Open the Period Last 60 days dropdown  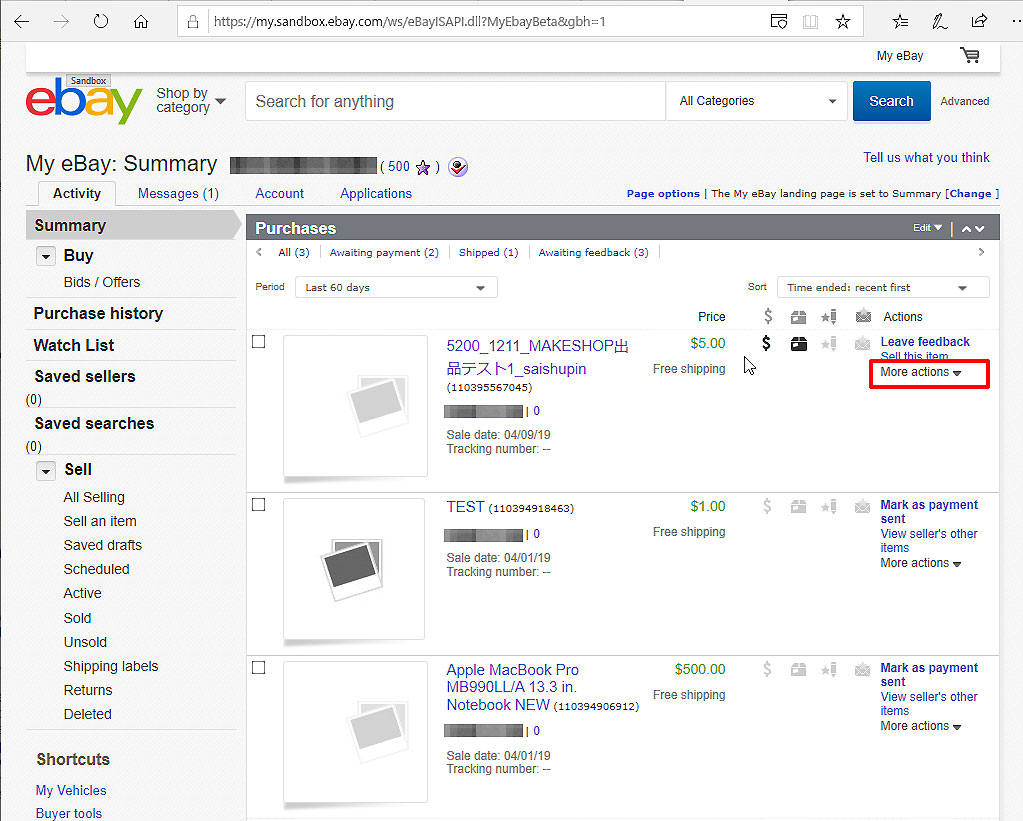(396, 288)
